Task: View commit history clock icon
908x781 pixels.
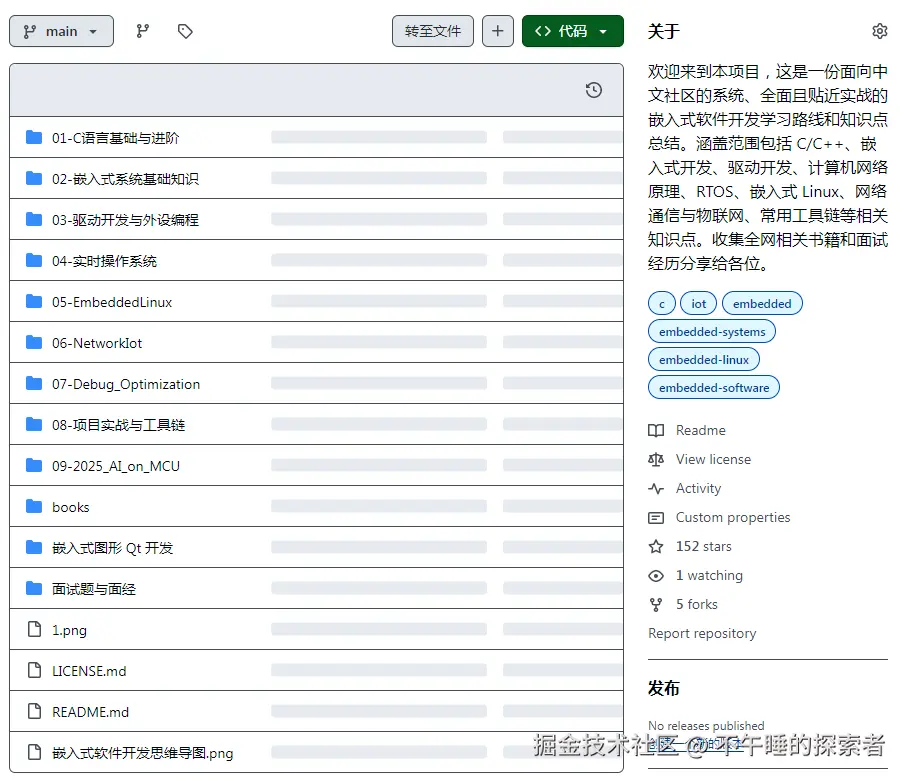Action: [594, 90]
